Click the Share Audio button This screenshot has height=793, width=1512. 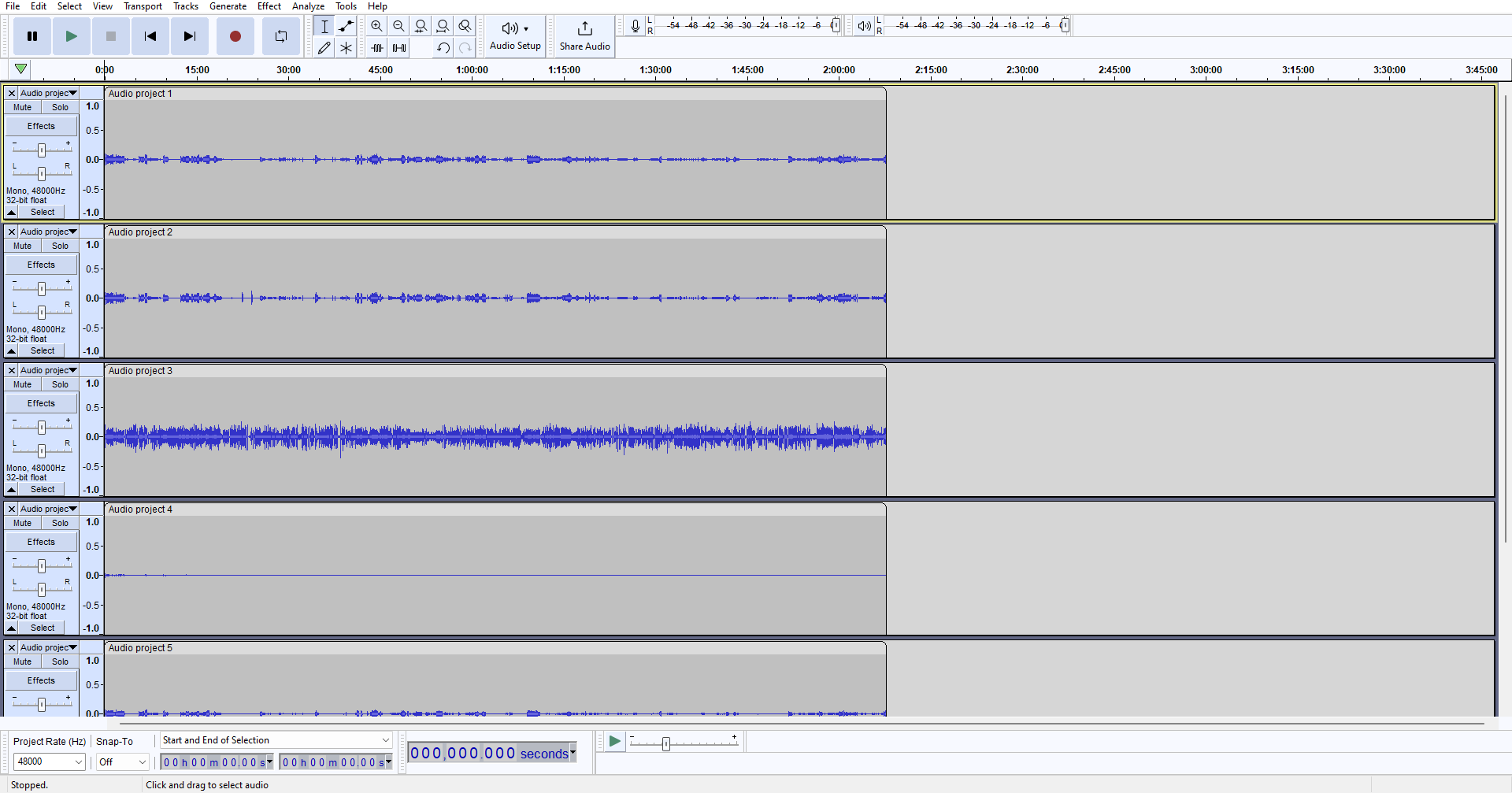coord(584,36)
